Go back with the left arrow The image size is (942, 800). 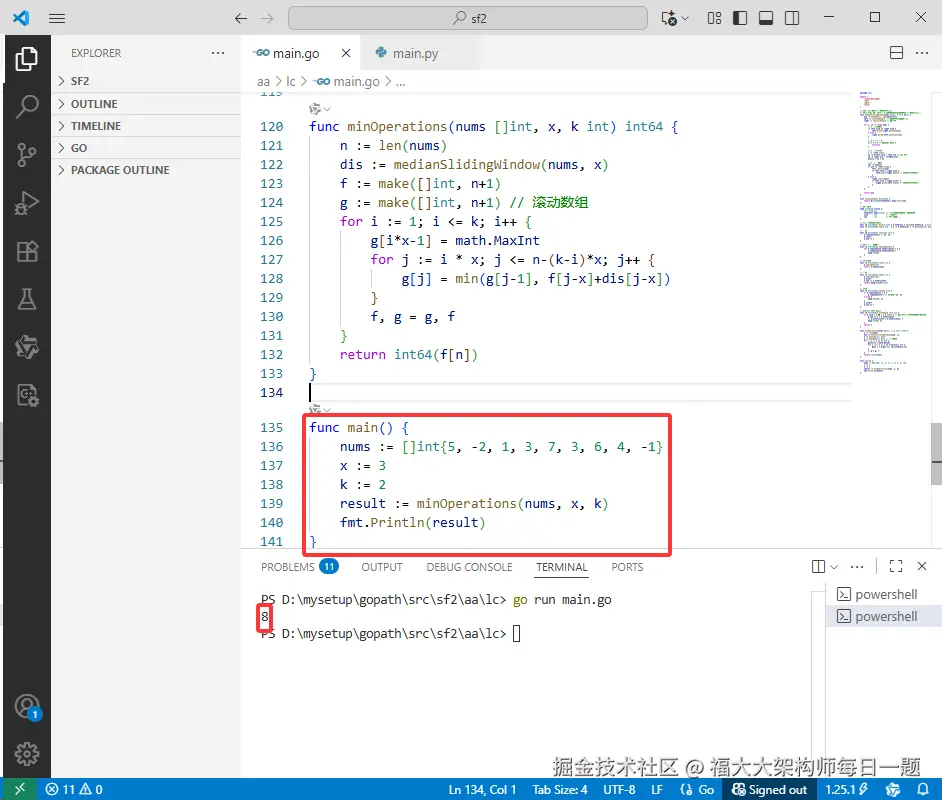241,18
